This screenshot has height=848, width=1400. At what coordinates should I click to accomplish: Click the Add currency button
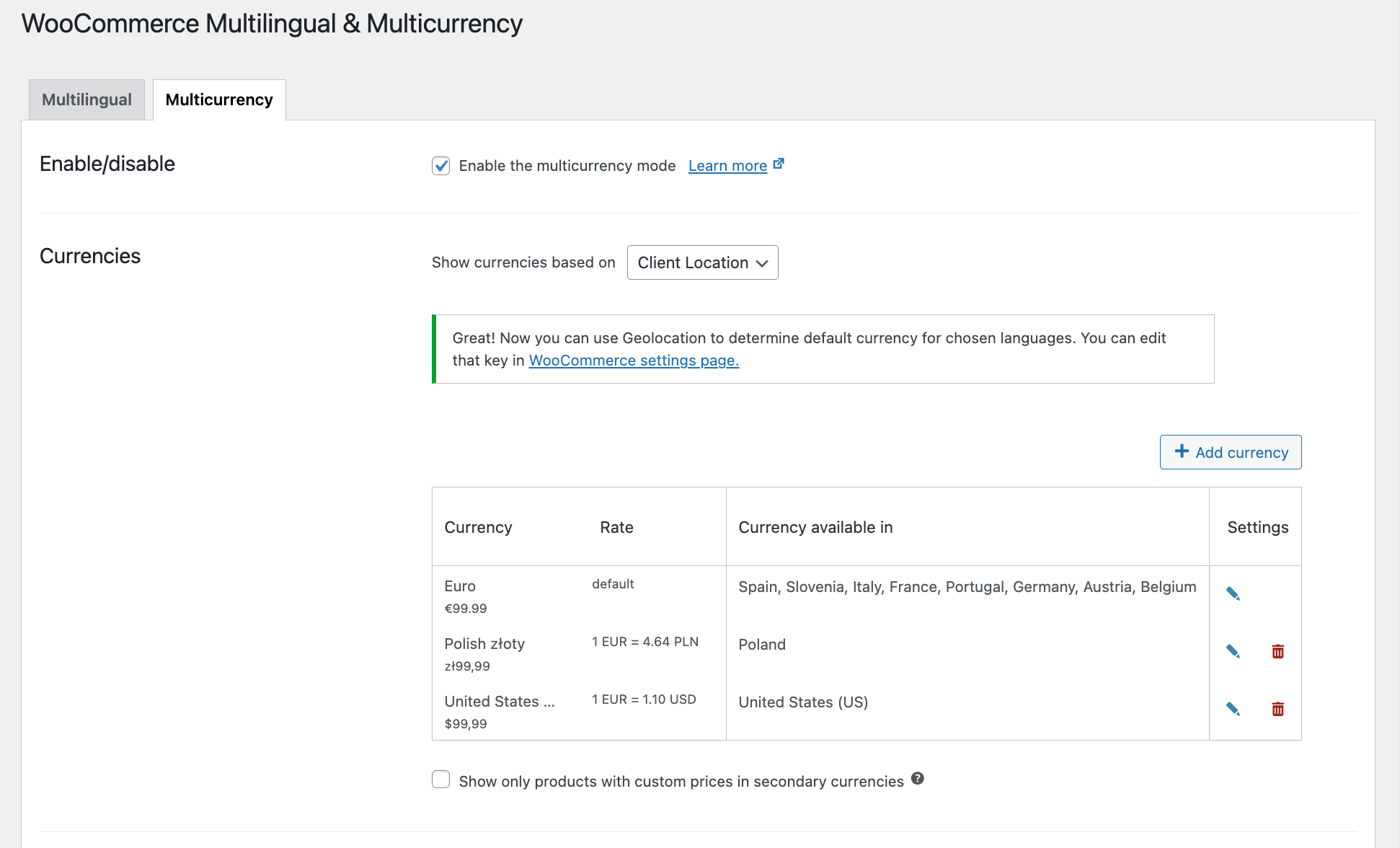pyautogui.click(x=1231, y=452)
